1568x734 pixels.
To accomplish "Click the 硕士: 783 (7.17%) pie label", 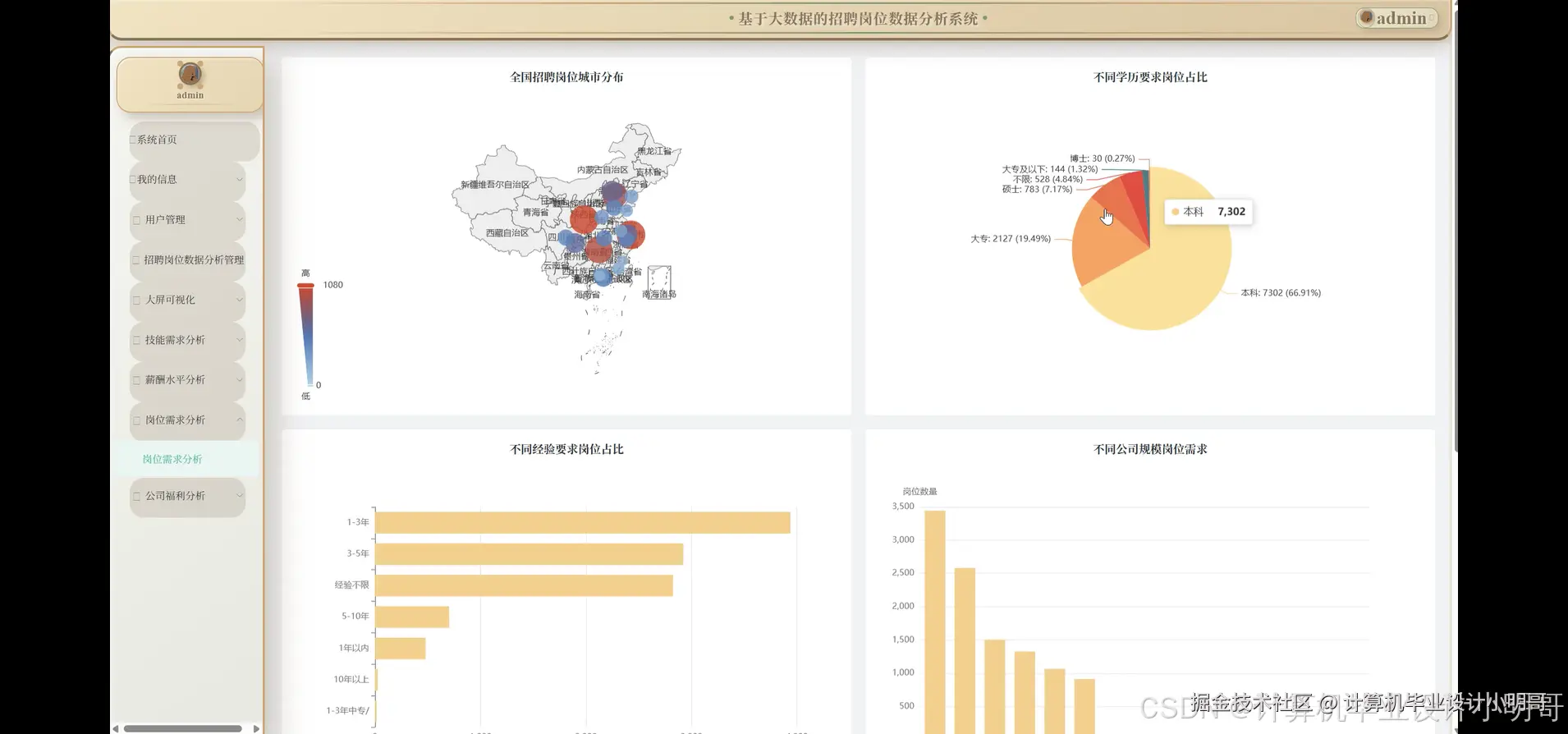I will point(1037,190).
